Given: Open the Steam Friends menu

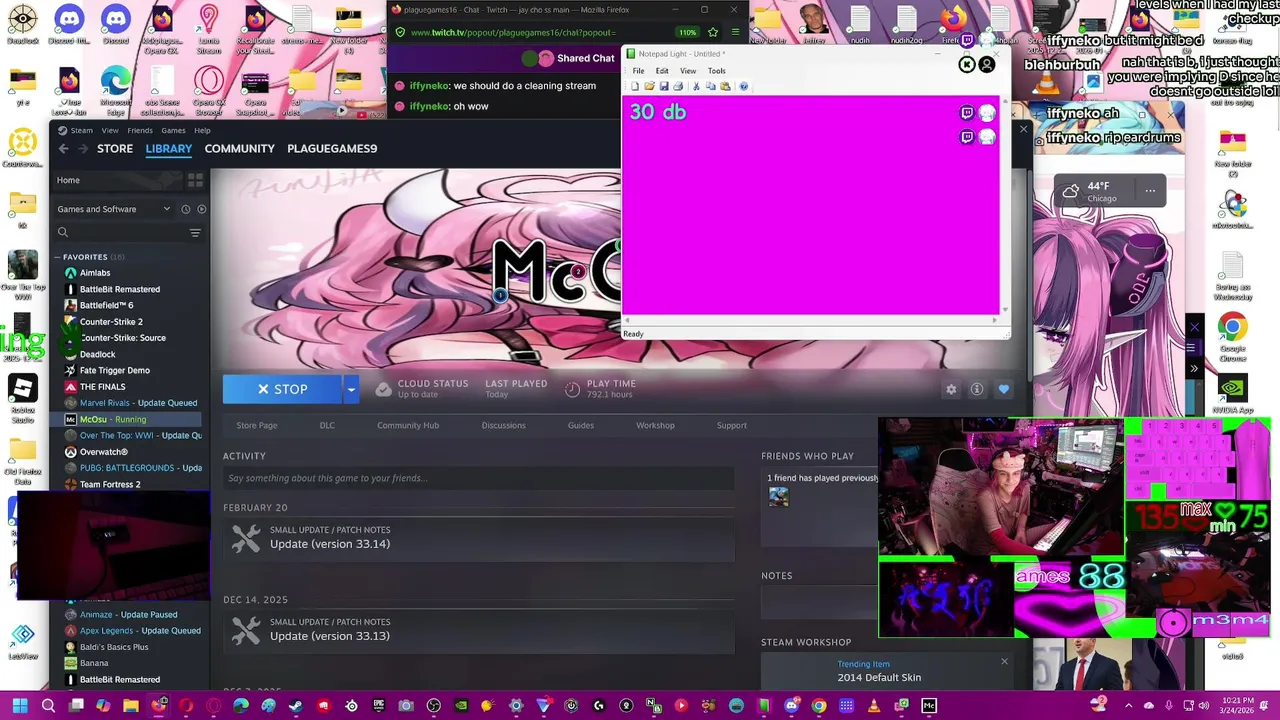Looking at the screenshot, I should click(140, 130).
